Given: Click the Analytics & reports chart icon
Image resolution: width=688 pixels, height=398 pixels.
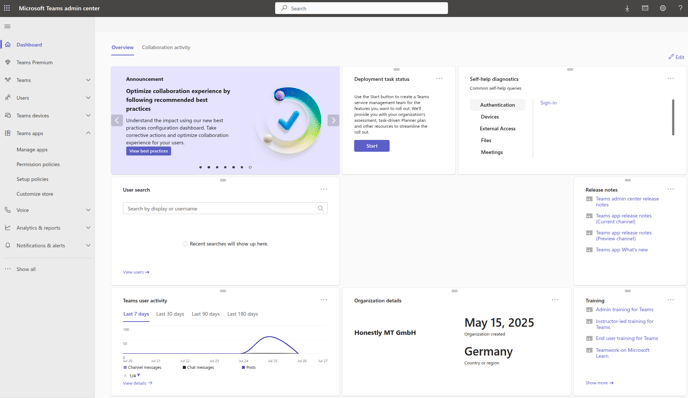Looking at the screenshot, I should click(7, 228).
